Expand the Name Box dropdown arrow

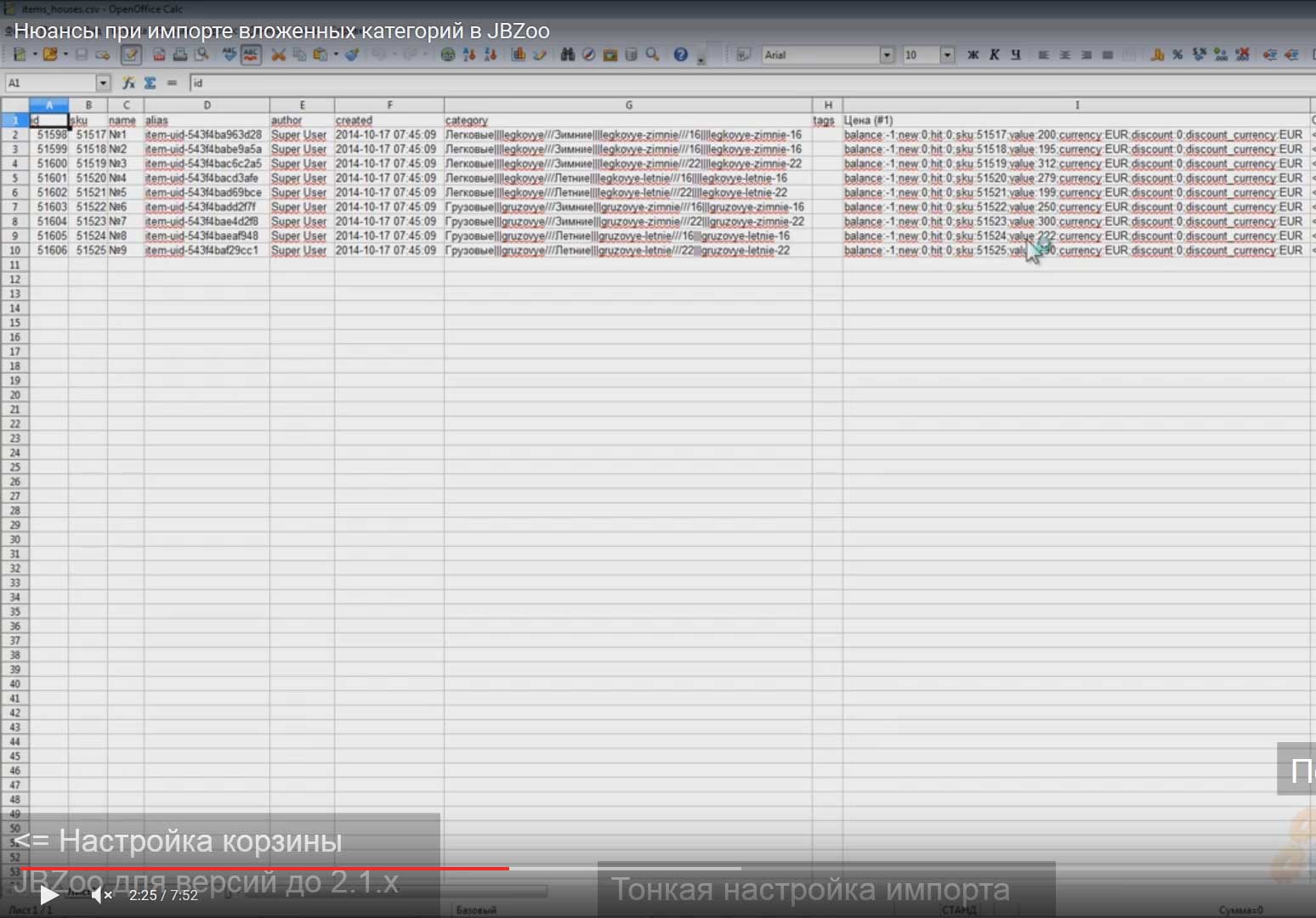coord(104,82)
